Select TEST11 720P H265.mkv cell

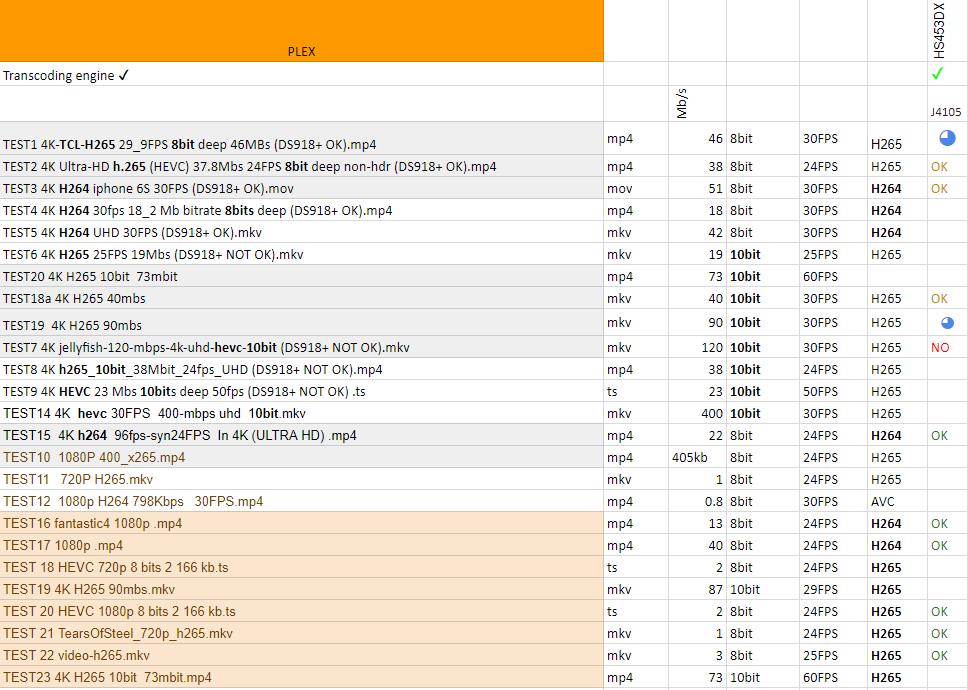tap(301, 479)
